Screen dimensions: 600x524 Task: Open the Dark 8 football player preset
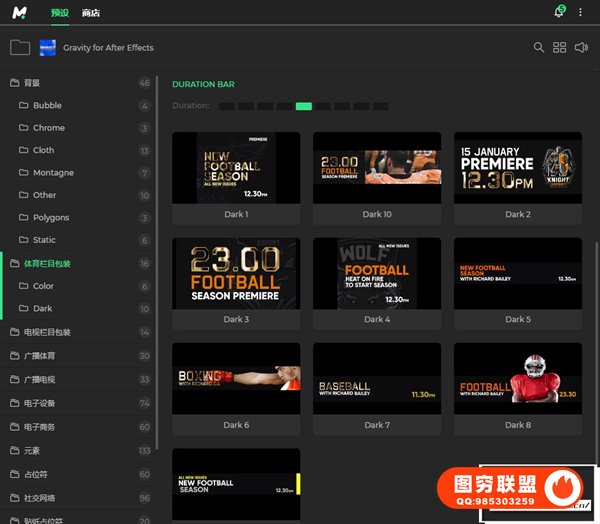coord(517,378)
